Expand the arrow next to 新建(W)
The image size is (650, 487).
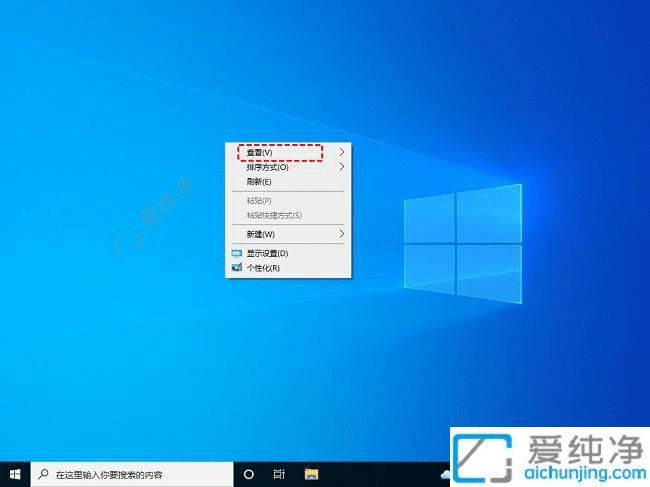(342, 234)
